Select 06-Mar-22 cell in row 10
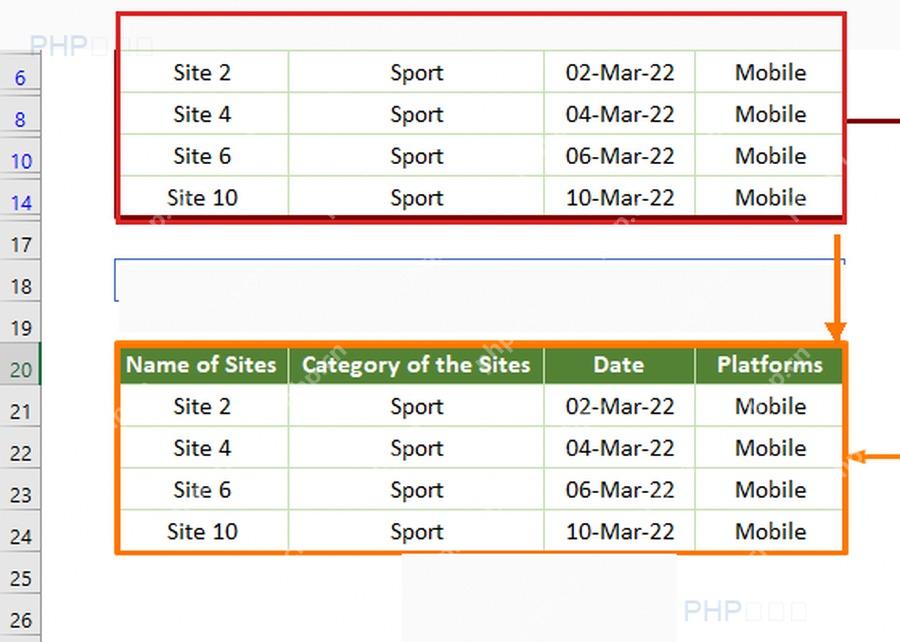 click(619, 156)
